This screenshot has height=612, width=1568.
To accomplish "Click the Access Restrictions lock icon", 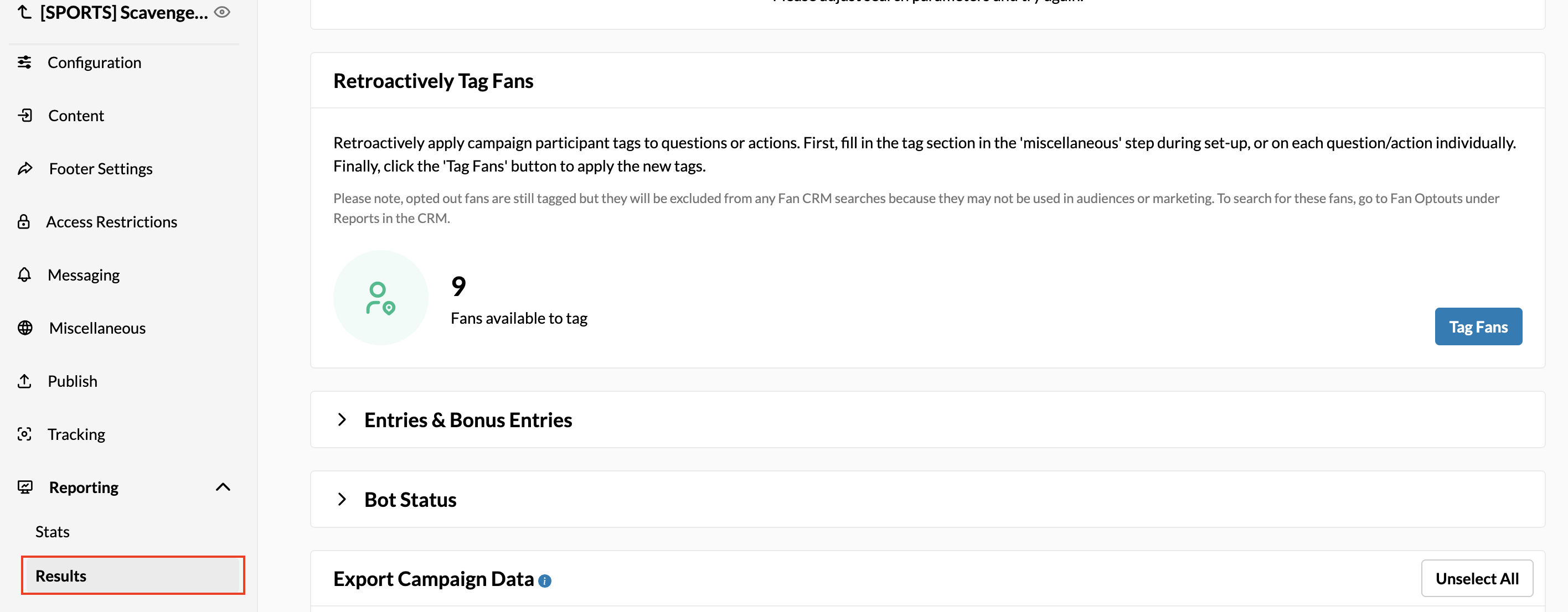I will pyautogui.click(x=24, y=221).
